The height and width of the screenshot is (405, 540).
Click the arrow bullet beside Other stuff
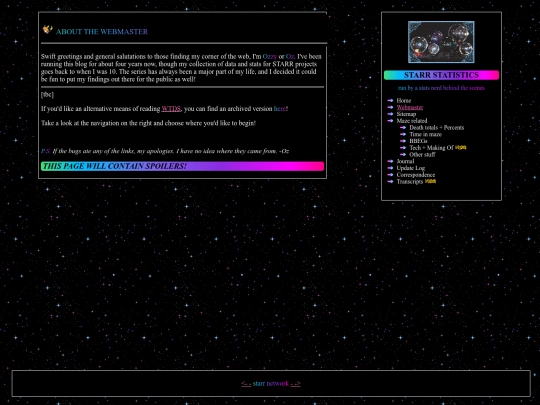[x=403, y=154]
